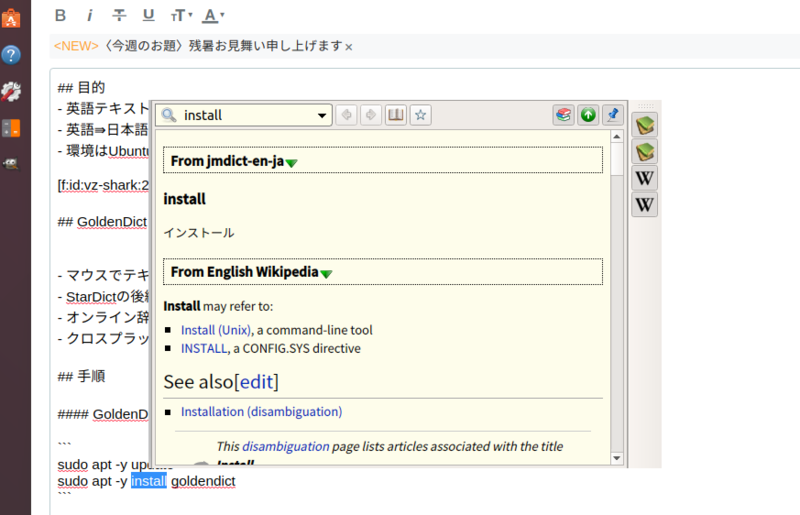Open text color dropdown
800x515 pixels.
click(x=213, y=16)
